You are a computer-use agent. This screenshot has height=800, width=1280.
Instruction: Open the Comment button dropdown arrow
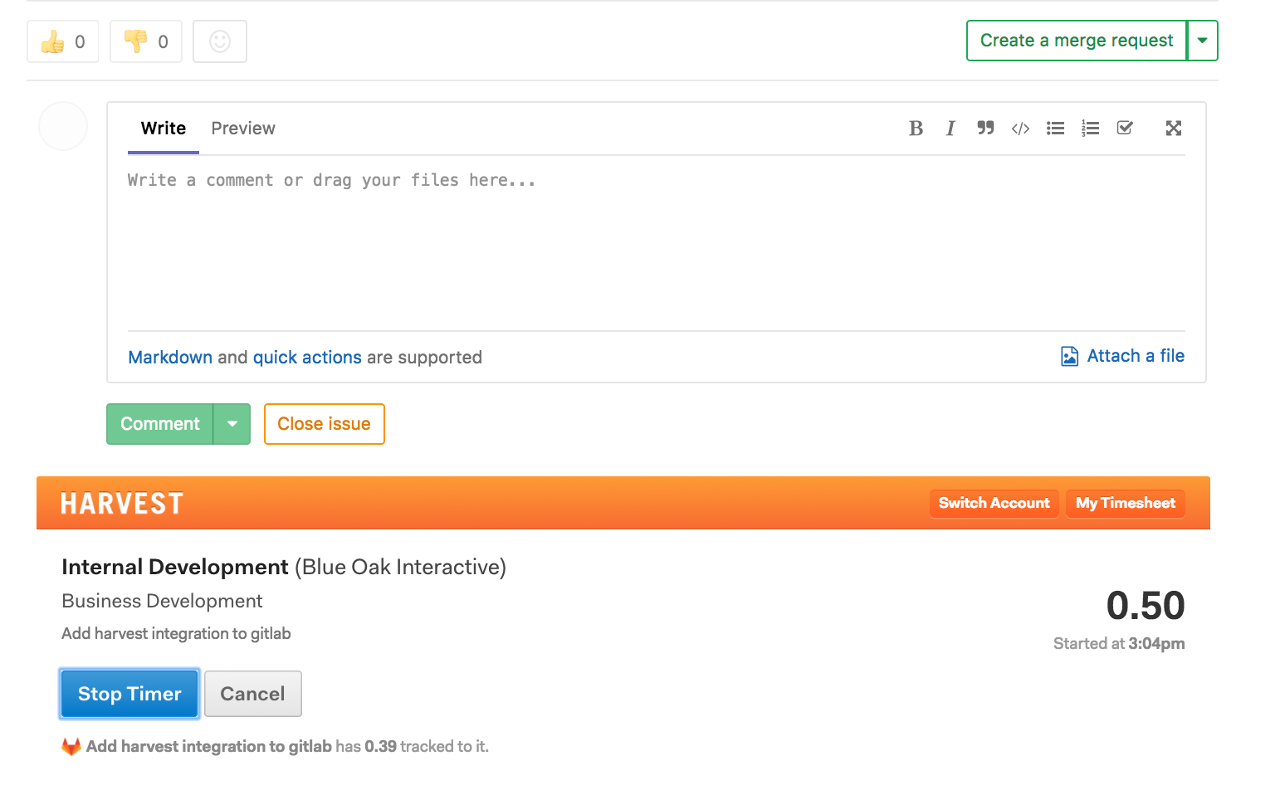[232, 424]
